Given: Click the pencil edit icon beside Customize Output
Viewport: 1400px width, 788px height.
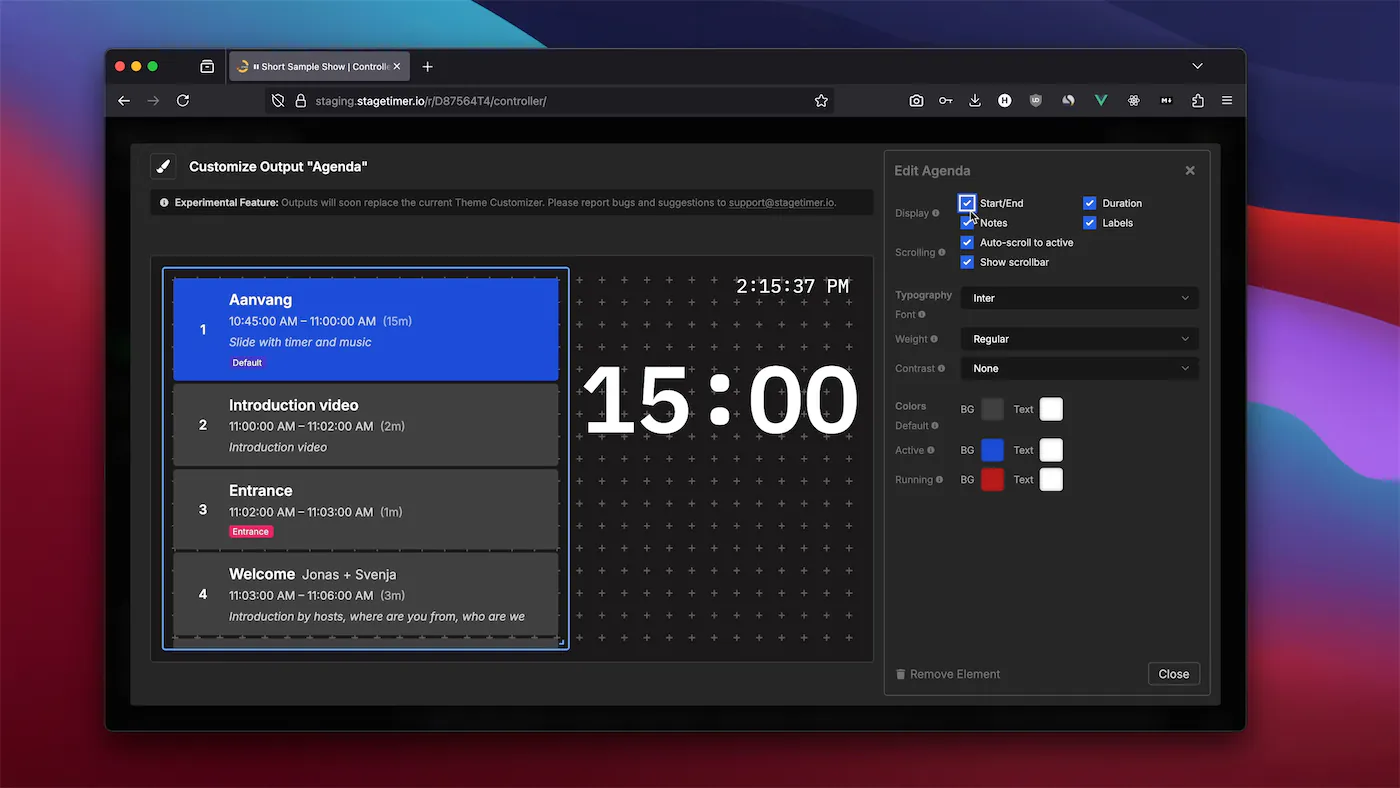Looking at the screenshot, I should pos(163,165).
